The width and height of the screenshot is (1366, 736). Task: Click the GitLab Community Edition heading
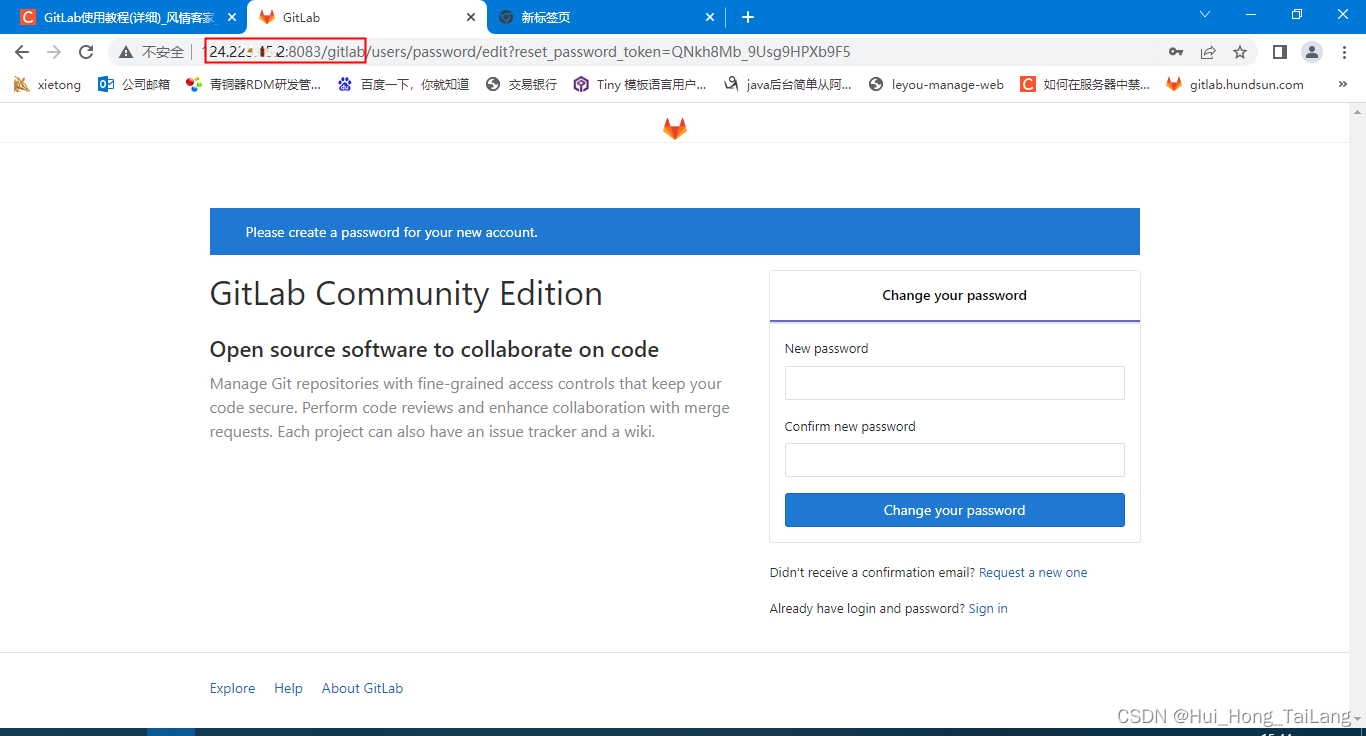406,294
